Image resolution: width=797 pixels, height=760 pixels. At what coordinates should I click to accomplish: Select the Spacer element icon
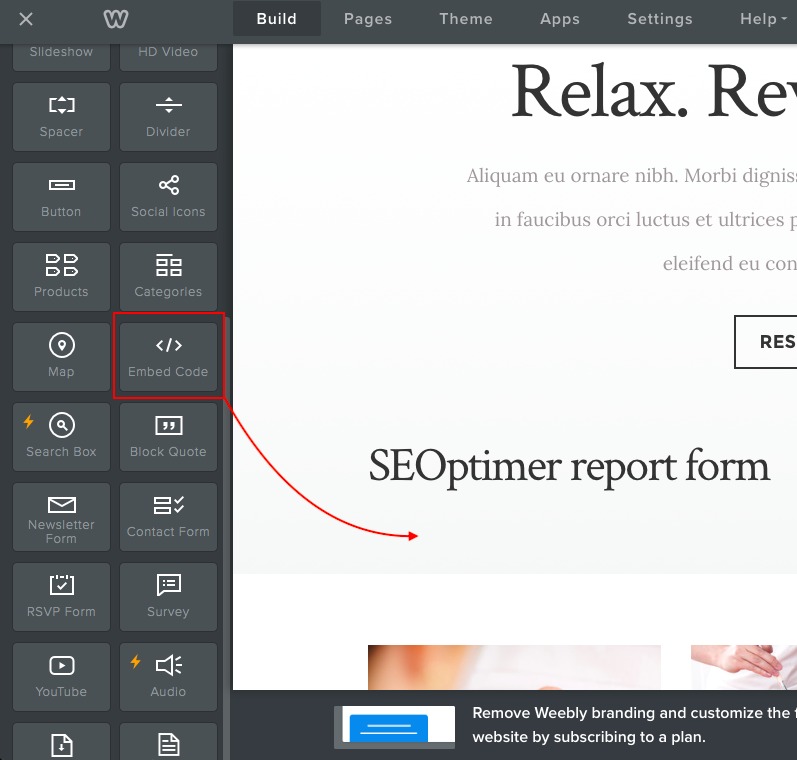[61, 117]
